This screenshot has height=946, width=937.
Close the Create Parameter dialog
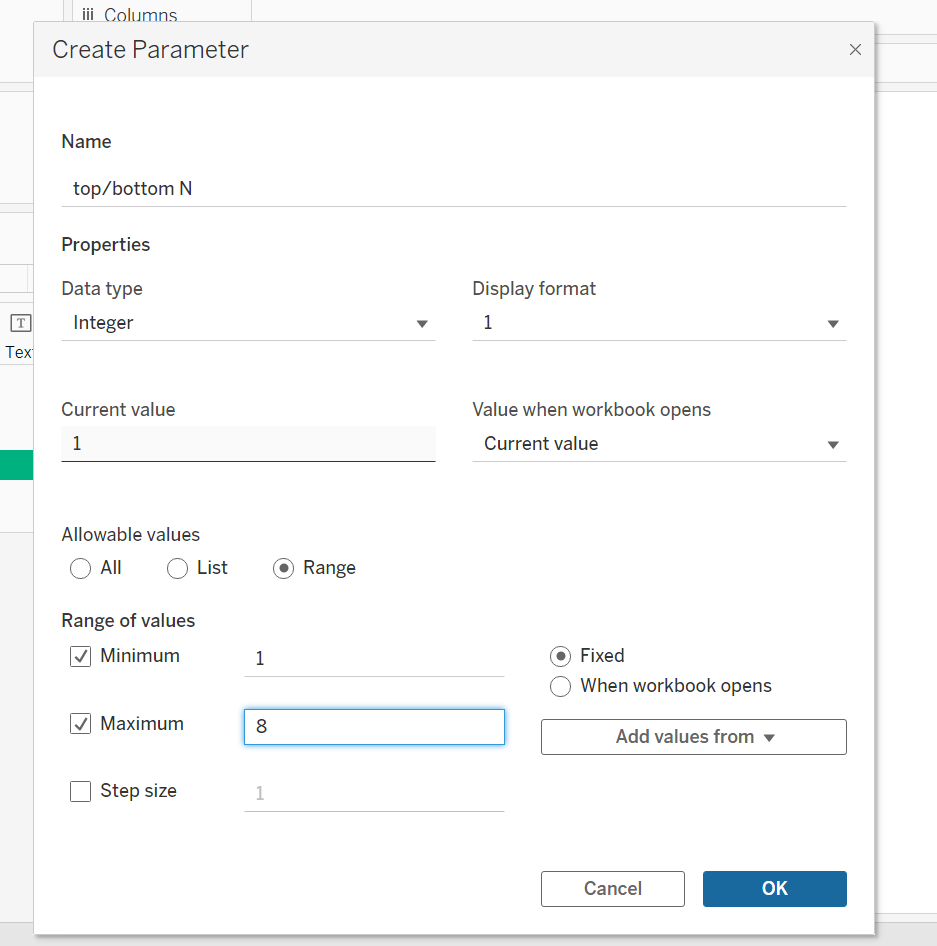(855, 49)
